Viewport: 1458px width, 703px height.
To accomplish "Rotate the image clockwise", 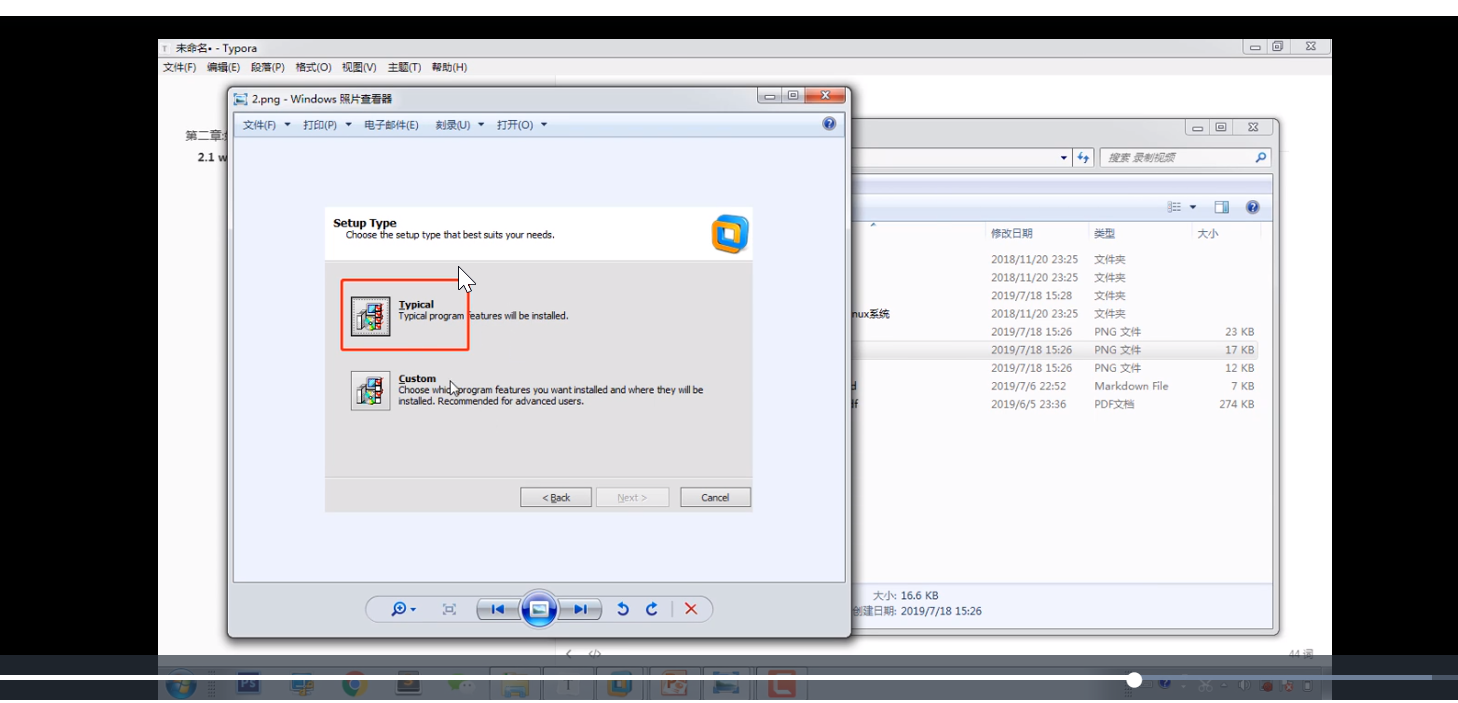I will coord(652,609).
